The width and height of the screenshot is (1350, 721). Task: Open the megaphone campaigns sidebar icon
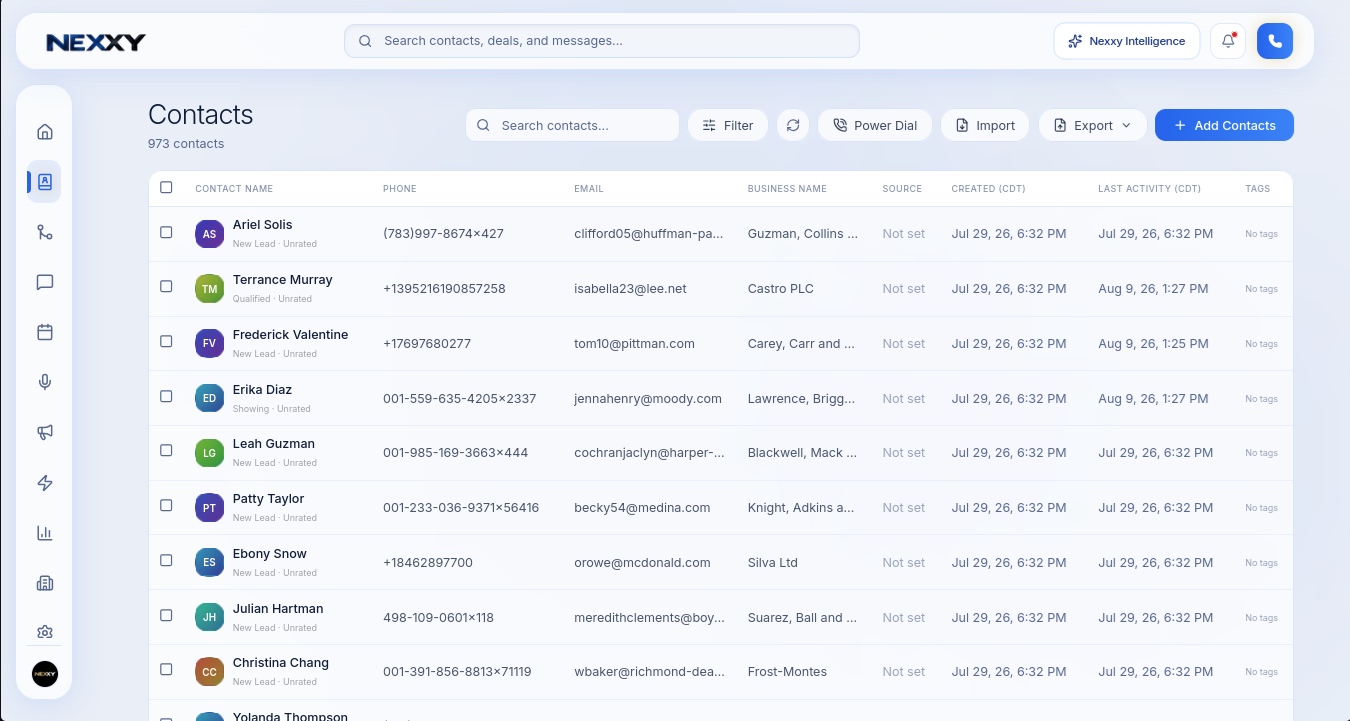pyautogui.click(x=44, y=432)
